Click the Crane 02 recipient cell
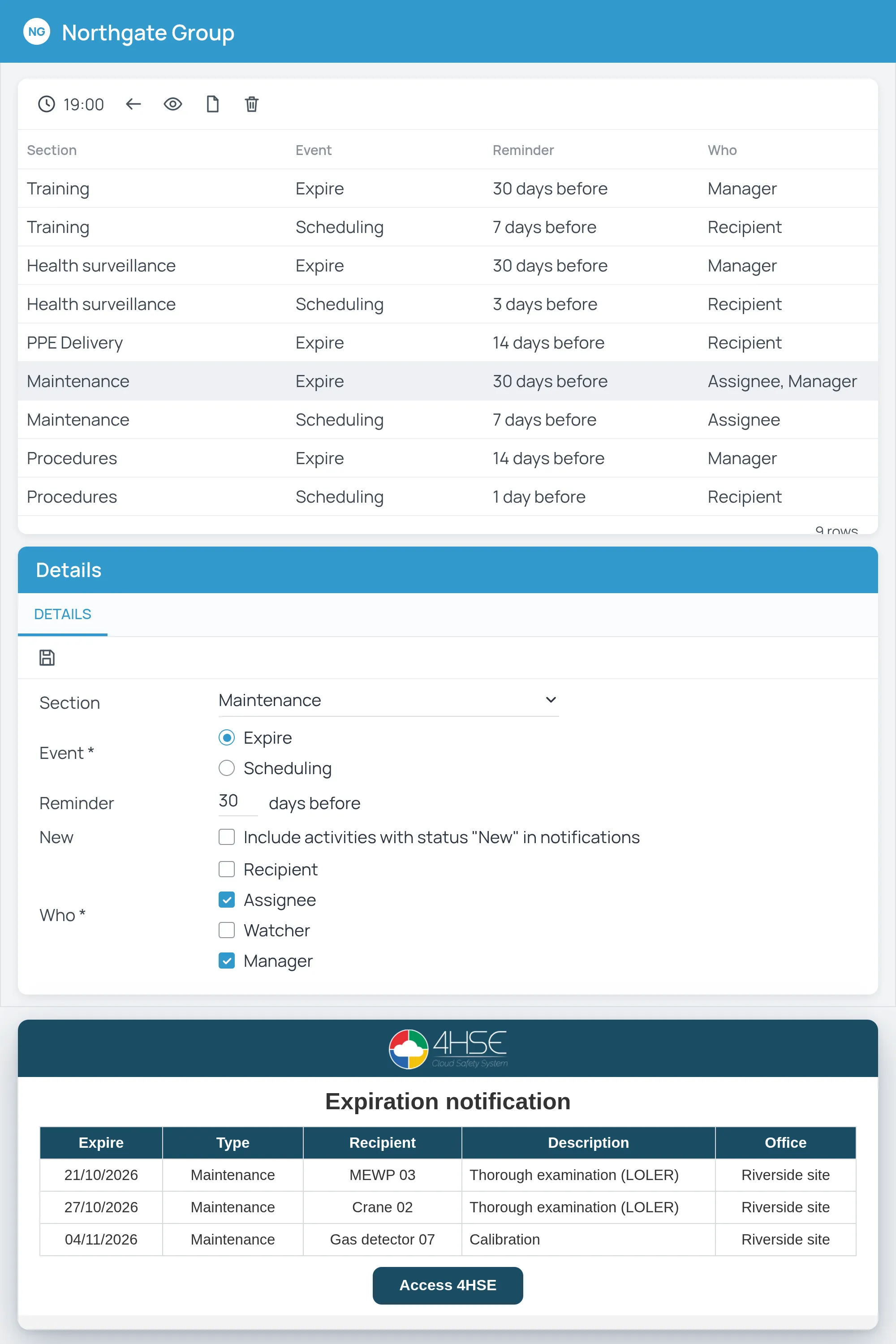 click(382, 1207)
